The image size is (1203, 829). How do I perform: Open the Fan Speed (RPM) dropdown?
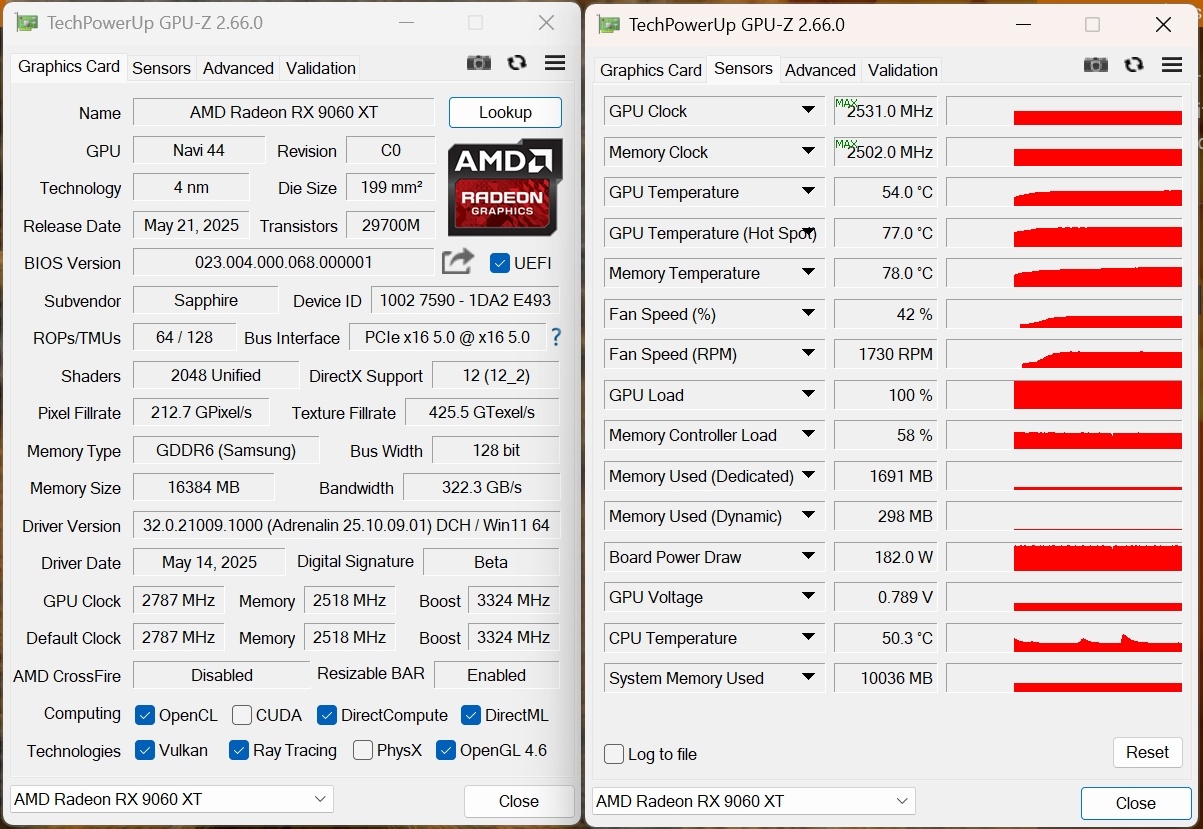[808, 353]
